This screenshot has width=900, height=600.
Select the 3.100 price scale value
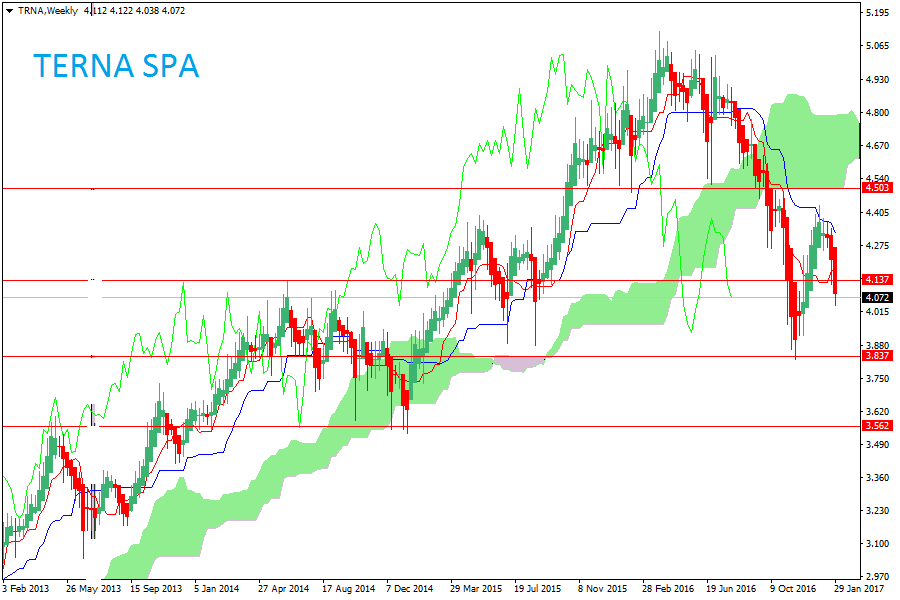click(878, 544)
